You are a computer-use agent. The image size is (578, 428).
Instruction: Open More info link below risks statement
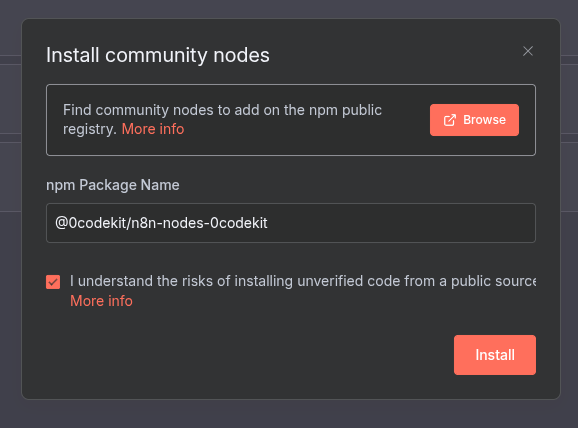click(x=101, y=301)
